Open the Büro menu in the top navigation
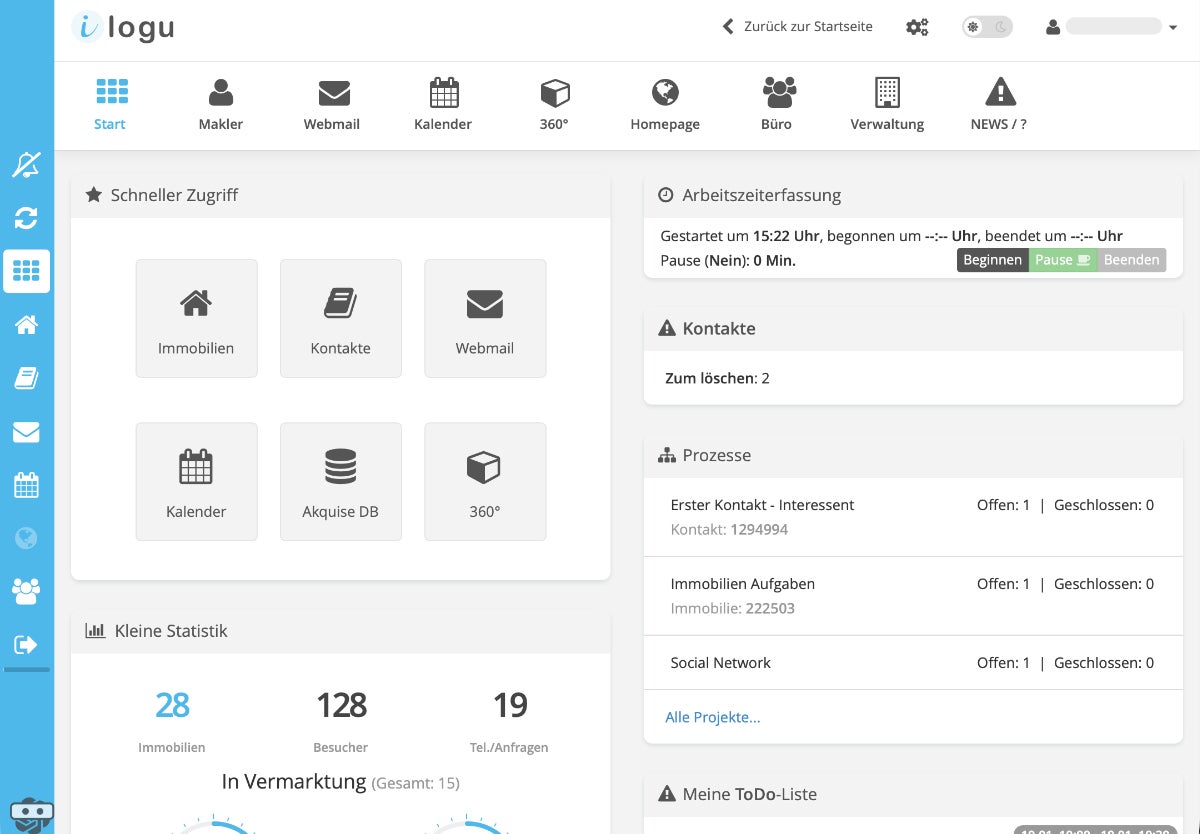The width and height of the screenshot is (1200, 834). pos(776,104)
